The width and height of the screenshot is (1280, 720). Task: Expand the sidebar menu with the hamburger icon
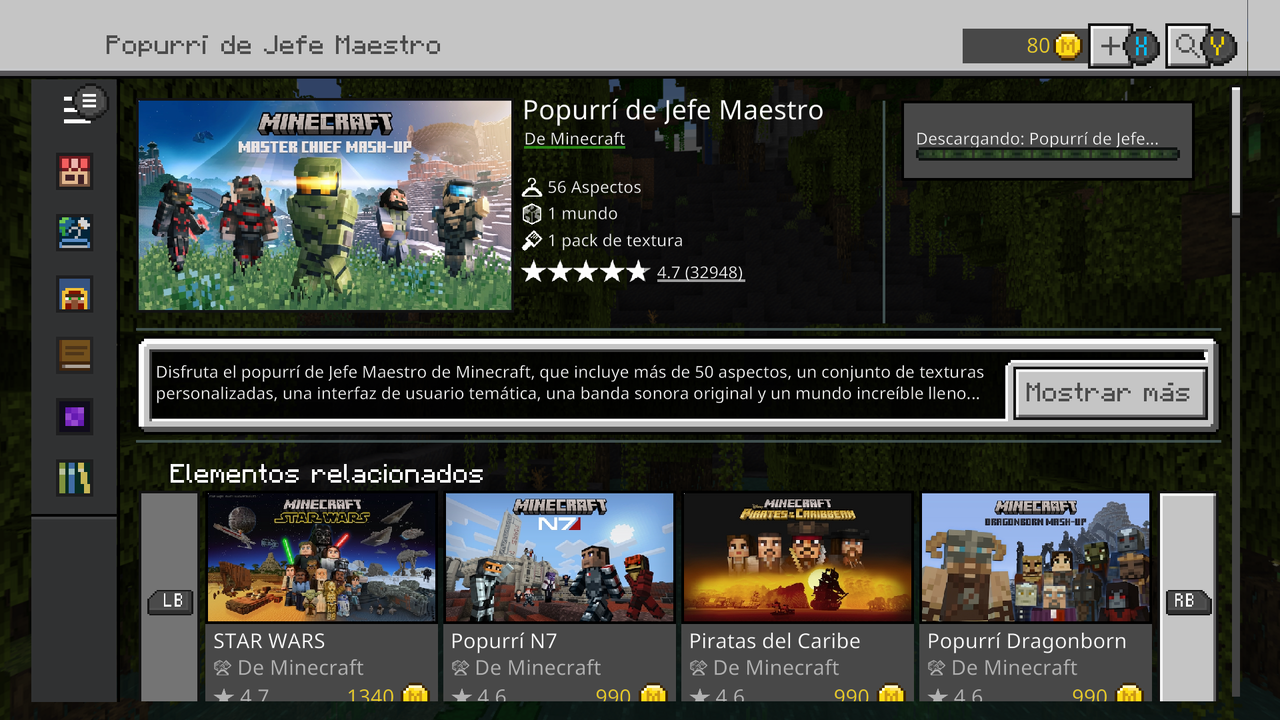pyautogui.click(x=84, y=106)
